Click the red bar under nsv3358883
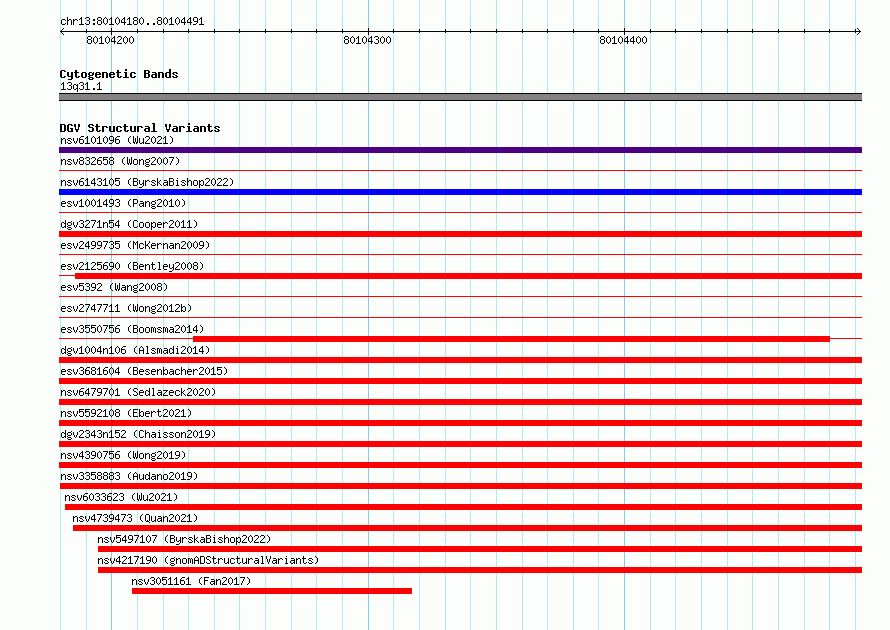The width and height of the screenshot is (890, 630). pyautogui.click(x=460, y=486)
